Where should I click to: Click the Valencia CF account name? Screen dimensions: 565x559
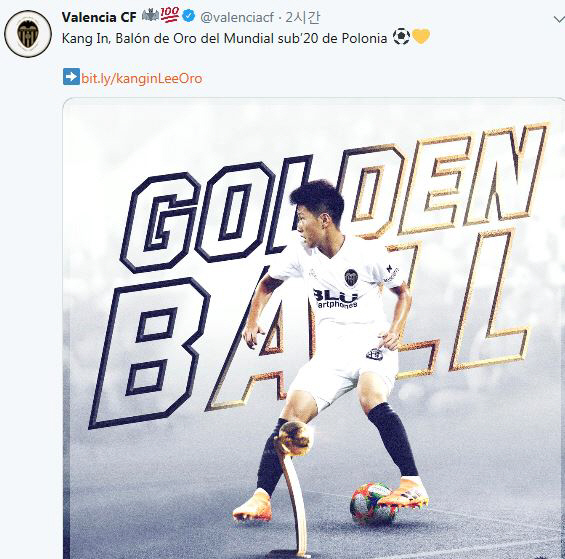tap(99, 17)
